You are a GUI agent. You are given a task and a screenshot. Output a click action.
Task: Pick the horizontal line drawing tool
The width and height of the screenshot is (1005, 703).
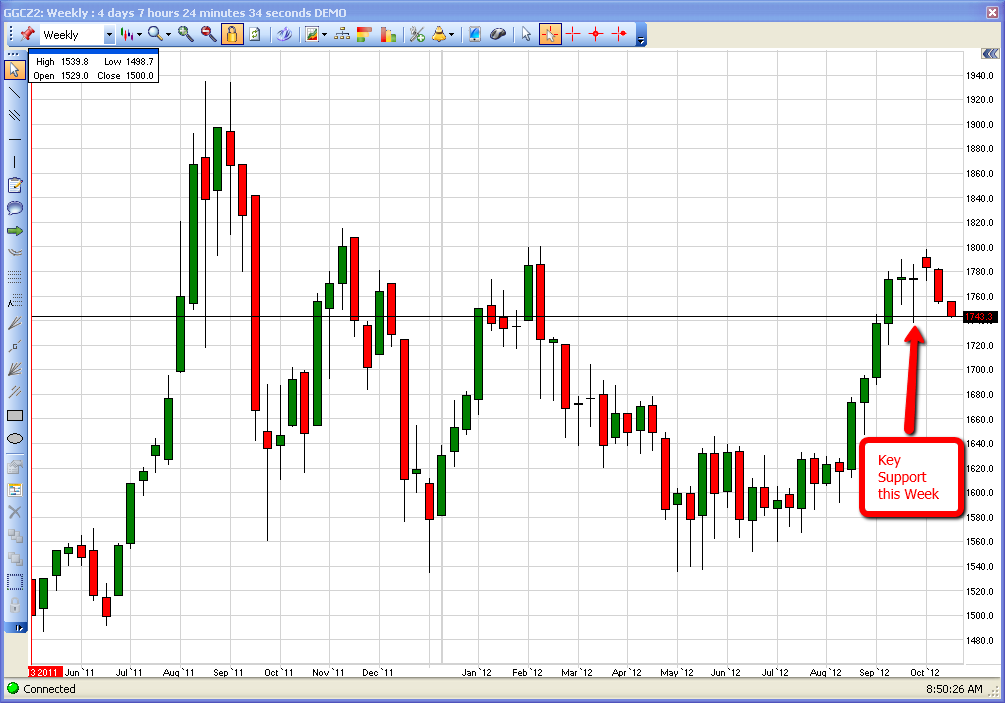click(x=14, y=139)
